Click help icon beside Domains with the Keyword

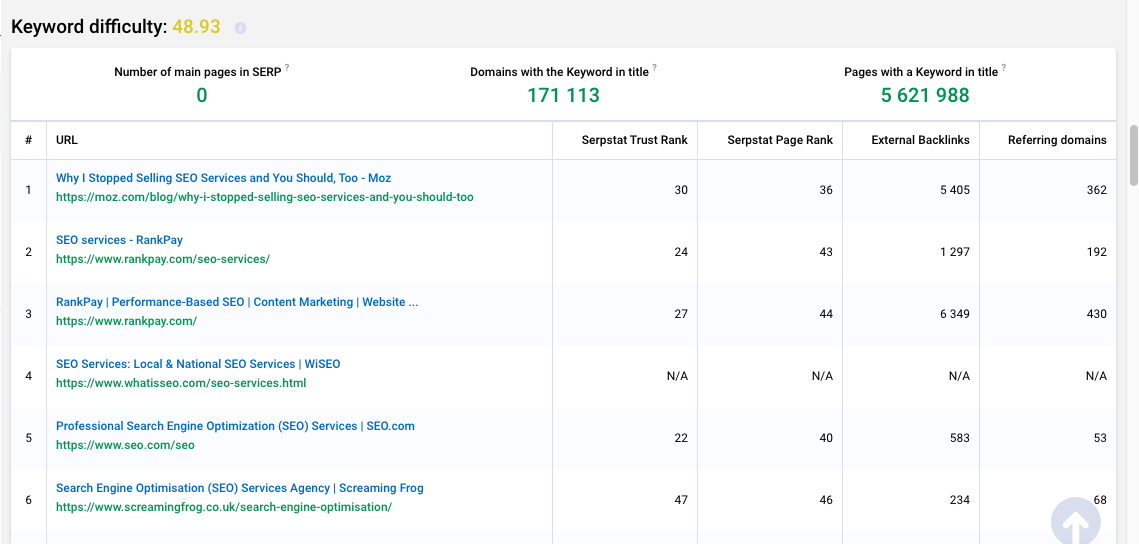(x=654, y=68)
